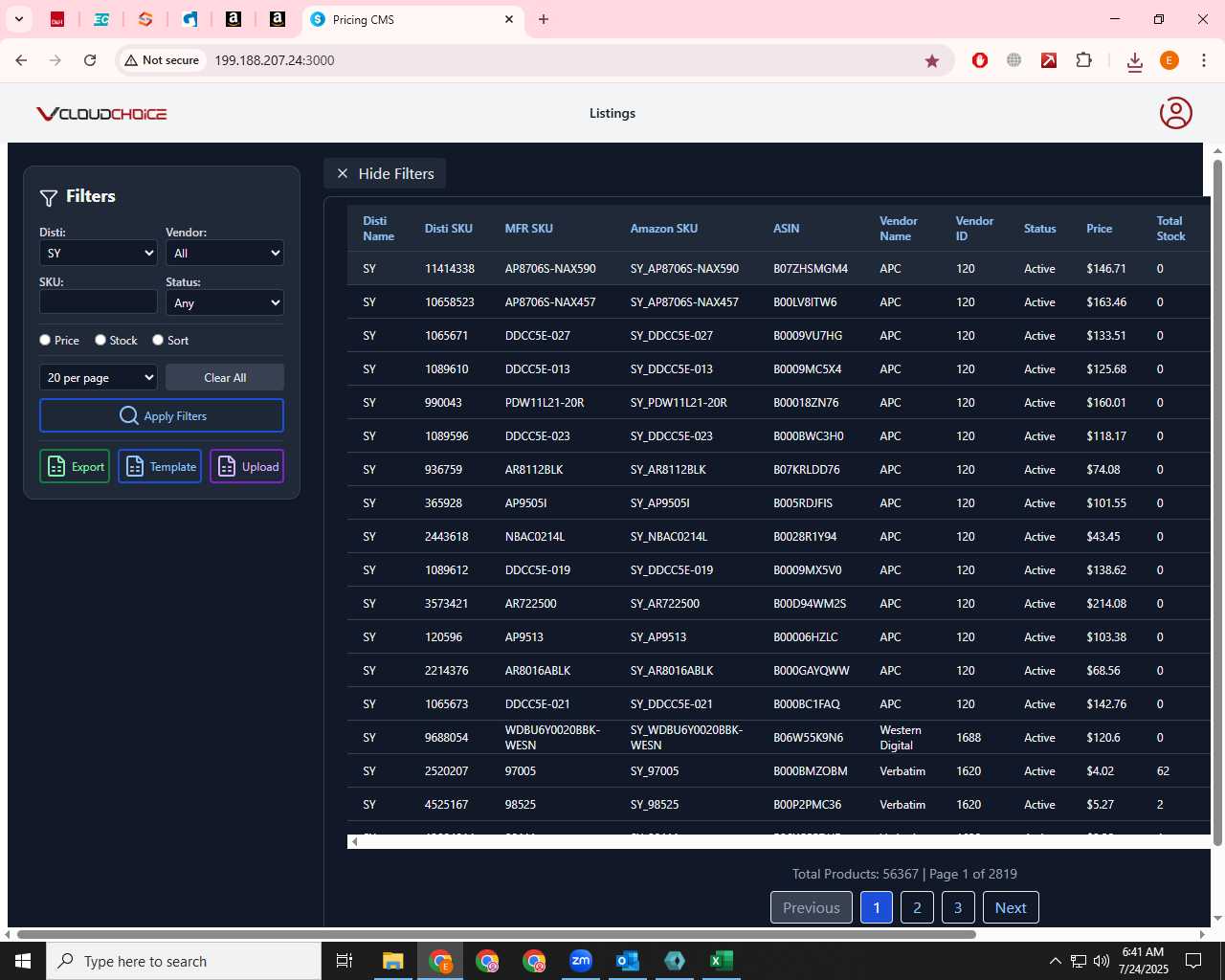Switch to the first Amazon pinned tab
1225x980 pixels.
234,19
